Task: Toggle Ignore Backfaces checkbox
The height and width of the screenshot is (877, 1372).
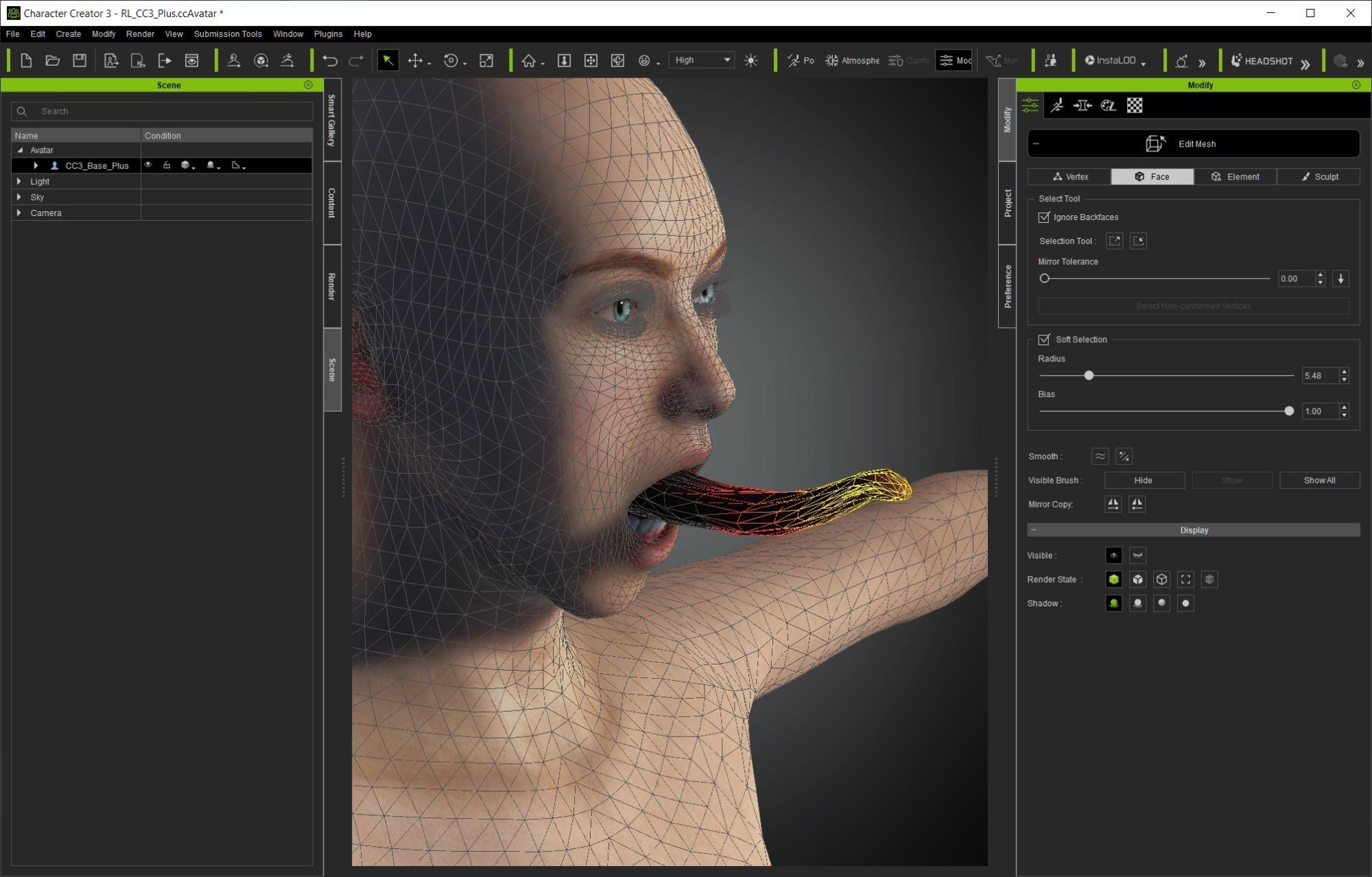Action: point(1044,217)
